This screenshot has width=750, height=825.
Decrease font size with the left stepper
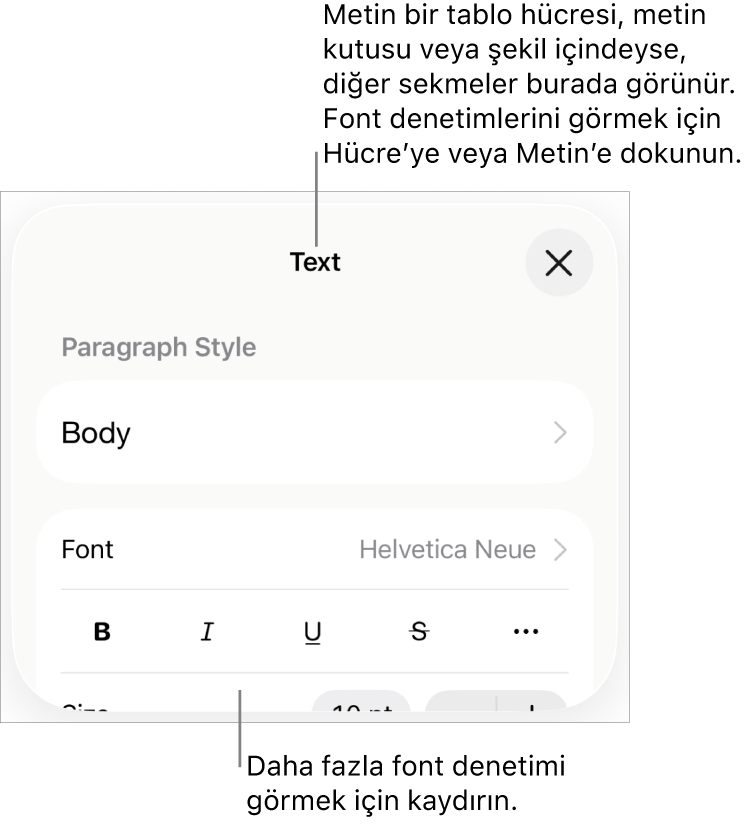coord(461,702)
